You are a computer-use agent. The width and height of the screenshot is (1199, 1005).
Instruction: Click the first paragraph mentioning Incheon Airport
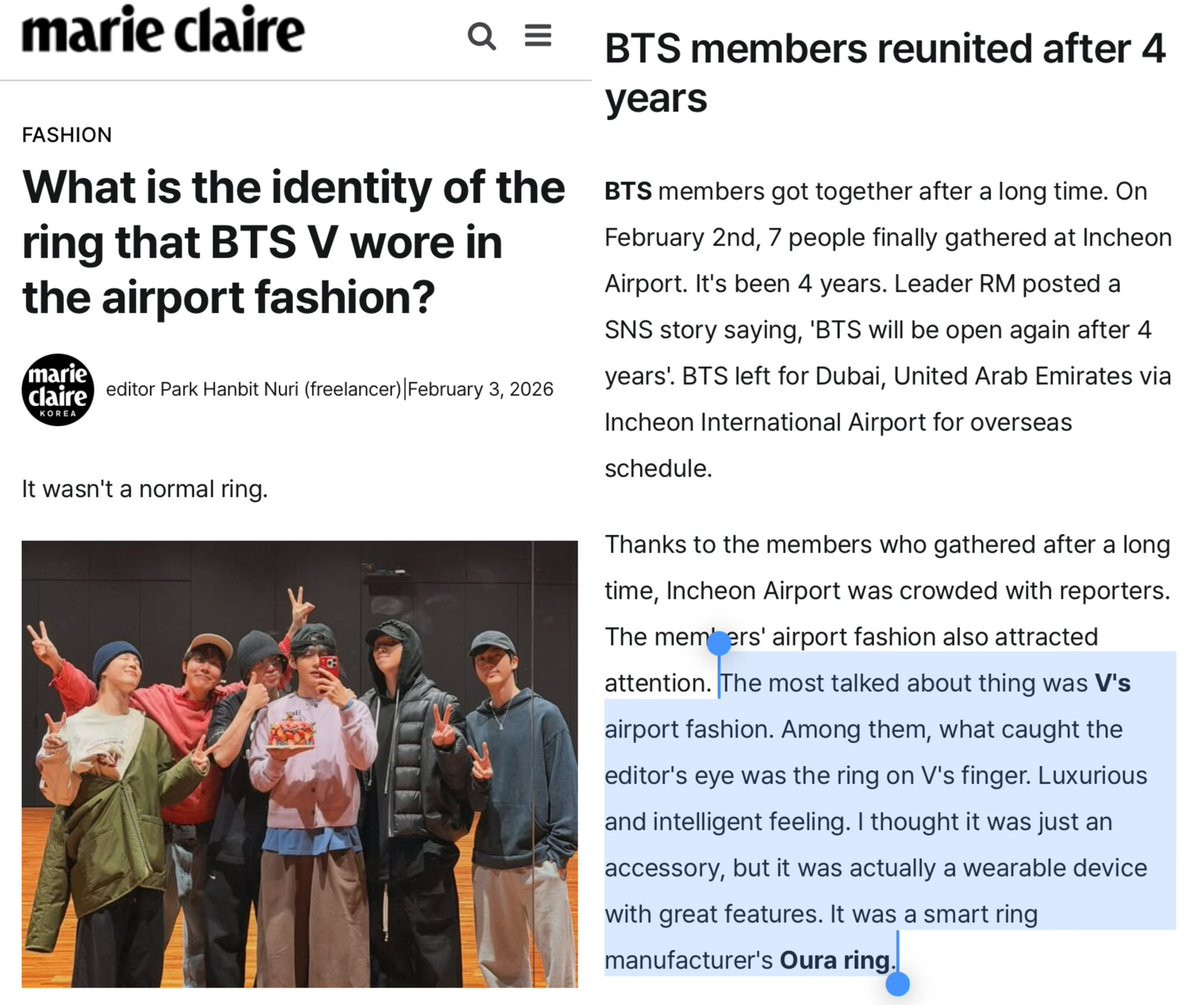coord(888,330)
